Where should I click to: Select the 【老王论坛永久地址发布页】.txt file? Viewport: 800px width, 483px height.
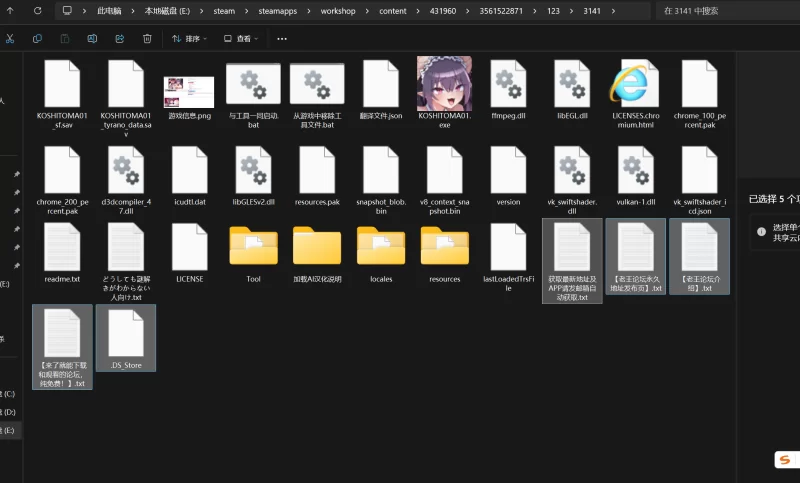click(x=636, y=257)
